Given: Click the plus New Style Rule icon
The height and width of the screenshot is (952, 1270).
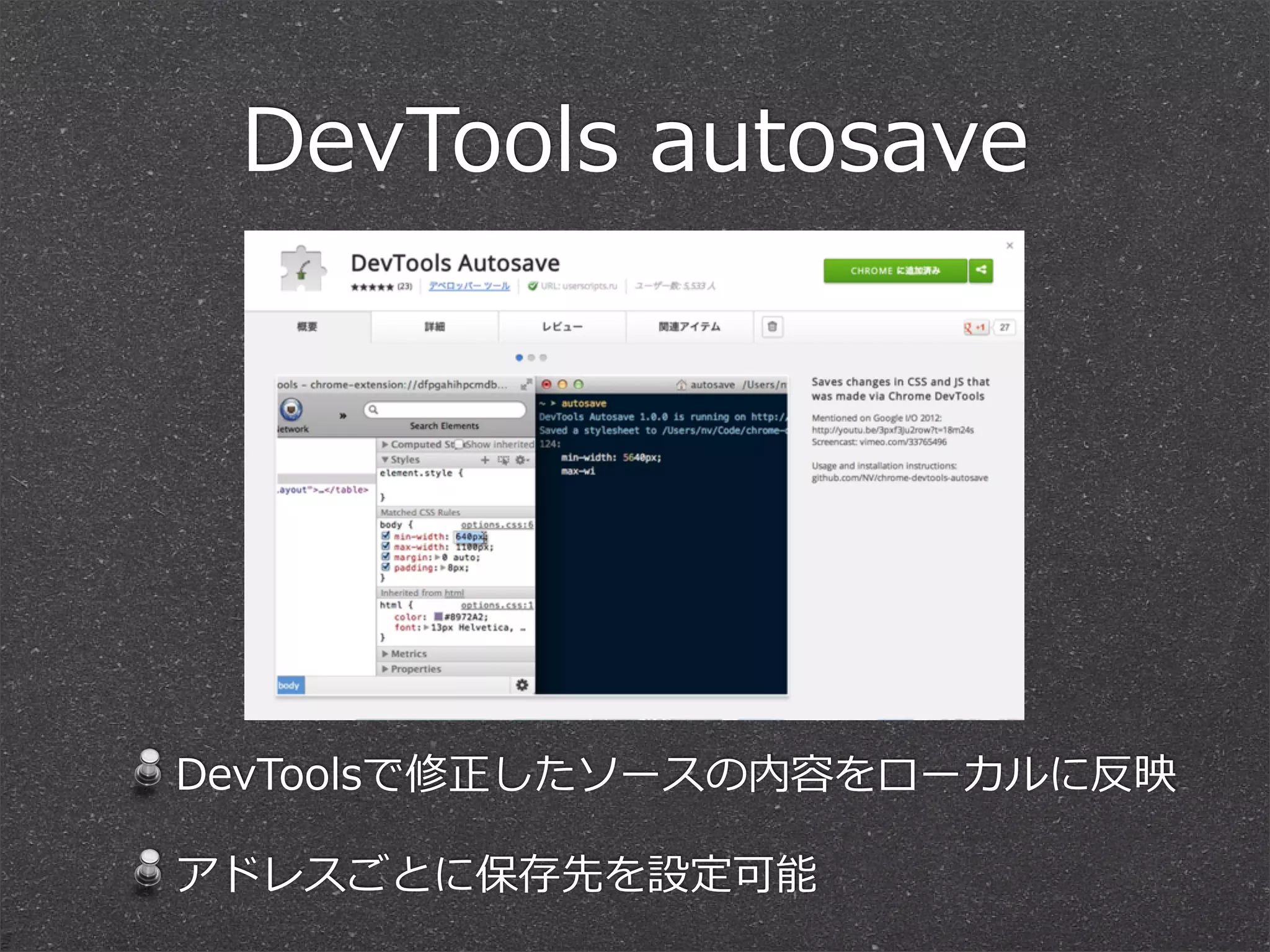Looking at the screenshot, I should [485, 459].
